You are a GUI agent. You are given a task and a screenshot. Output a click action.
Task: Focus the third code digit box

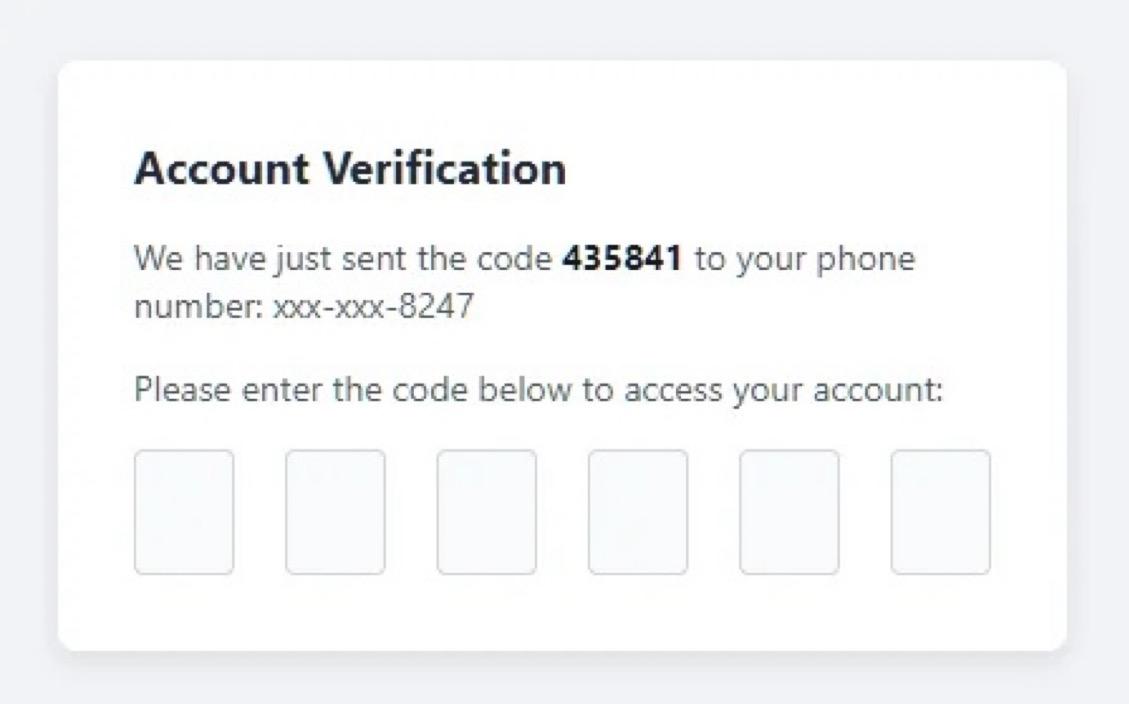click(x=486, y=512)
